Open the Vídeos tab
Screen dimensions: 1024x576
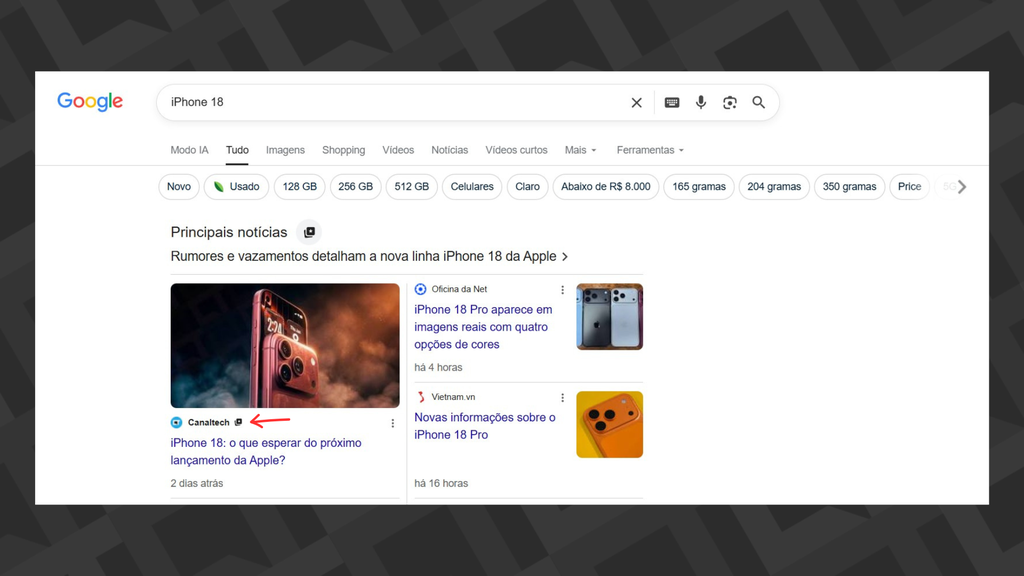pos(398,150)
